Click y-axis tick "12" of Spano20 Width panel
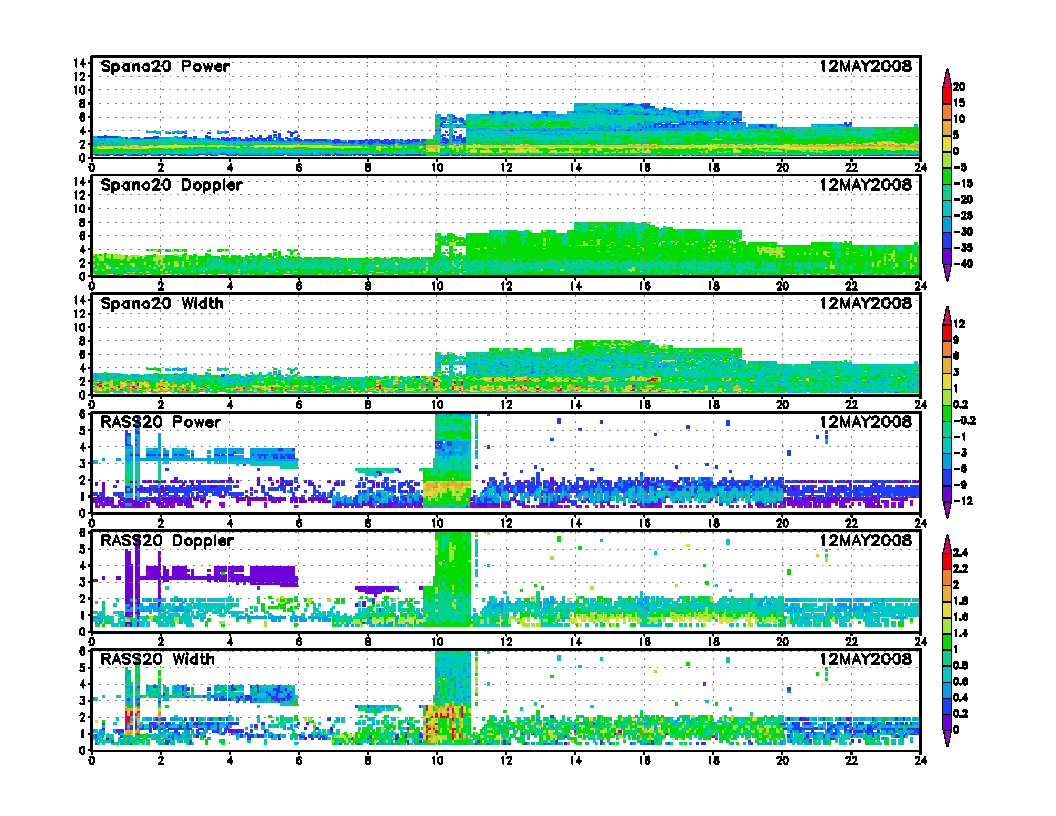The width and height of the screenshot is (1056, 816). point(79,314)
